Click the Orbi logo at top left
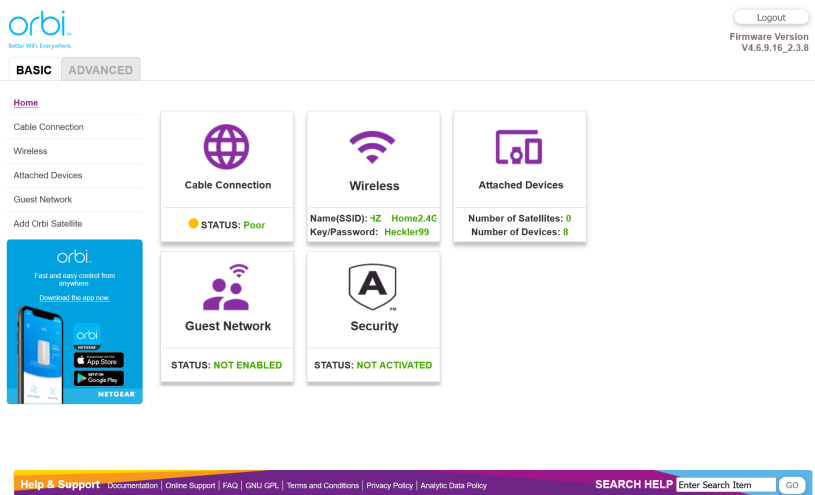Screen dimensions: 815x495 click(x=40, y=30)
